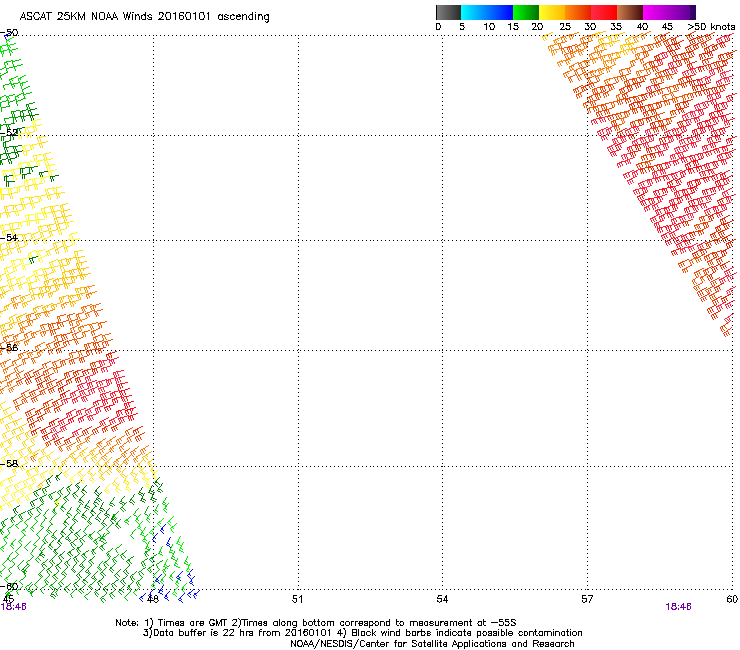
Task: Click the "-52" latitude axis label
Action: point(9,133)
